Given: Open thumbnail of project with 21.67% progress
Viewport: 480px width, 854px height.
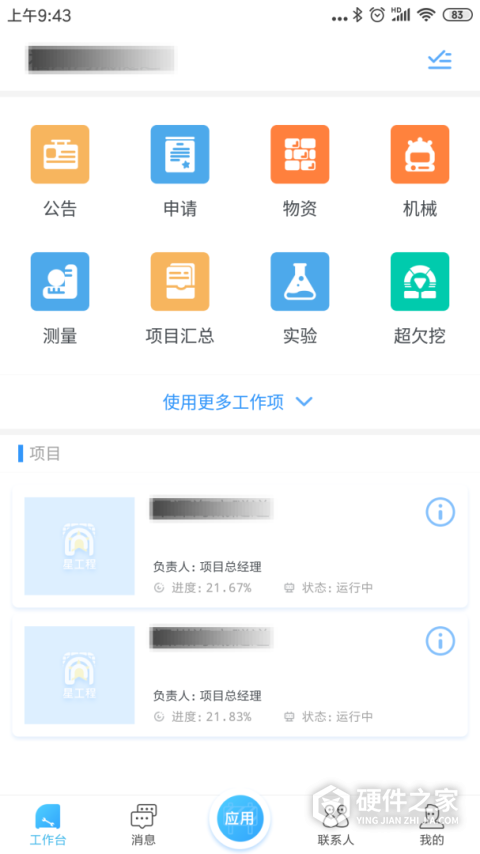Looking at the screenshot, I should [x=80, y=546].
